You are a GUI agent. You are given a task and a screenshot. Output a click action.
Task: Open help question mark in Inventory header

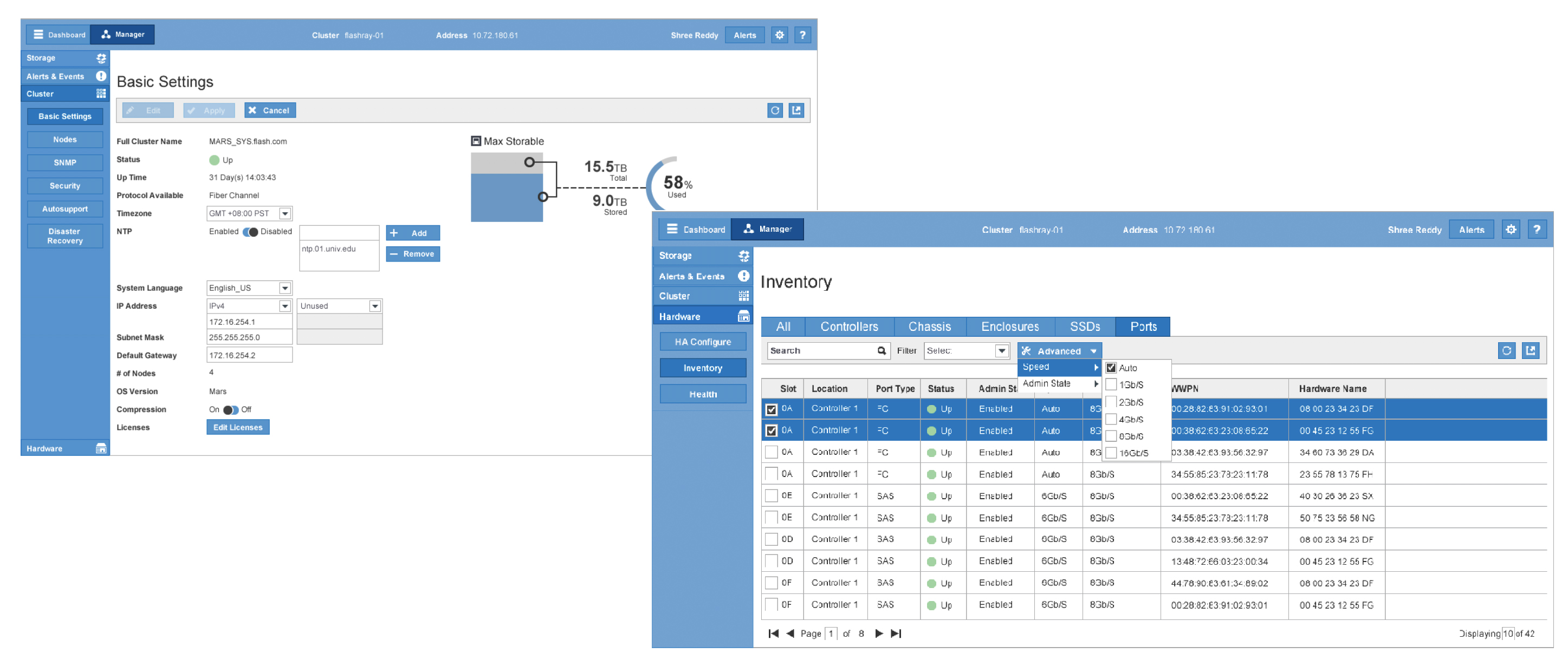point(1537,229)
